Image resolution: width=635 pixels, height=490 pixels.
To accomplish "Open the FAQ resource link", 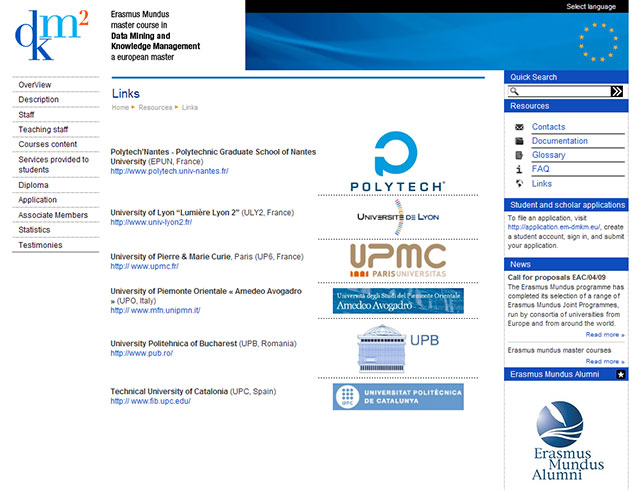I will (x=541, y=169).
